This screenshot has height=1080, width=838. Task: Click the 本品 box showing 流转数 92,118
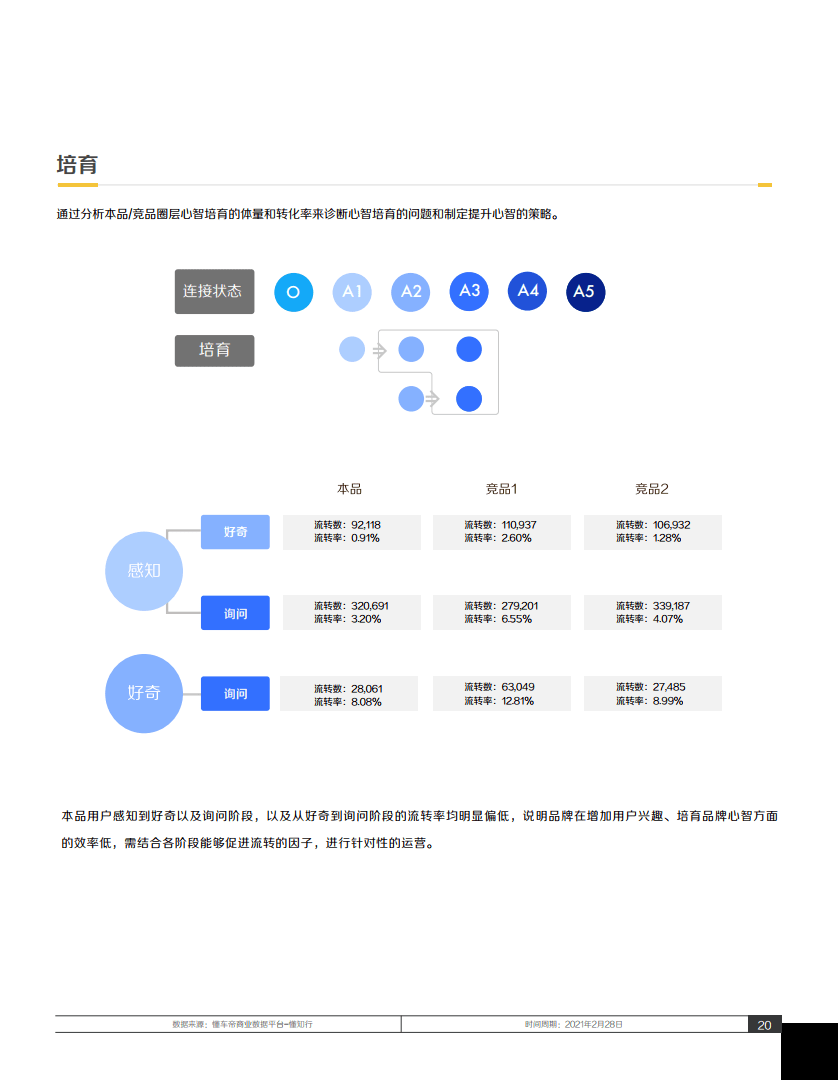pos(351,532)
